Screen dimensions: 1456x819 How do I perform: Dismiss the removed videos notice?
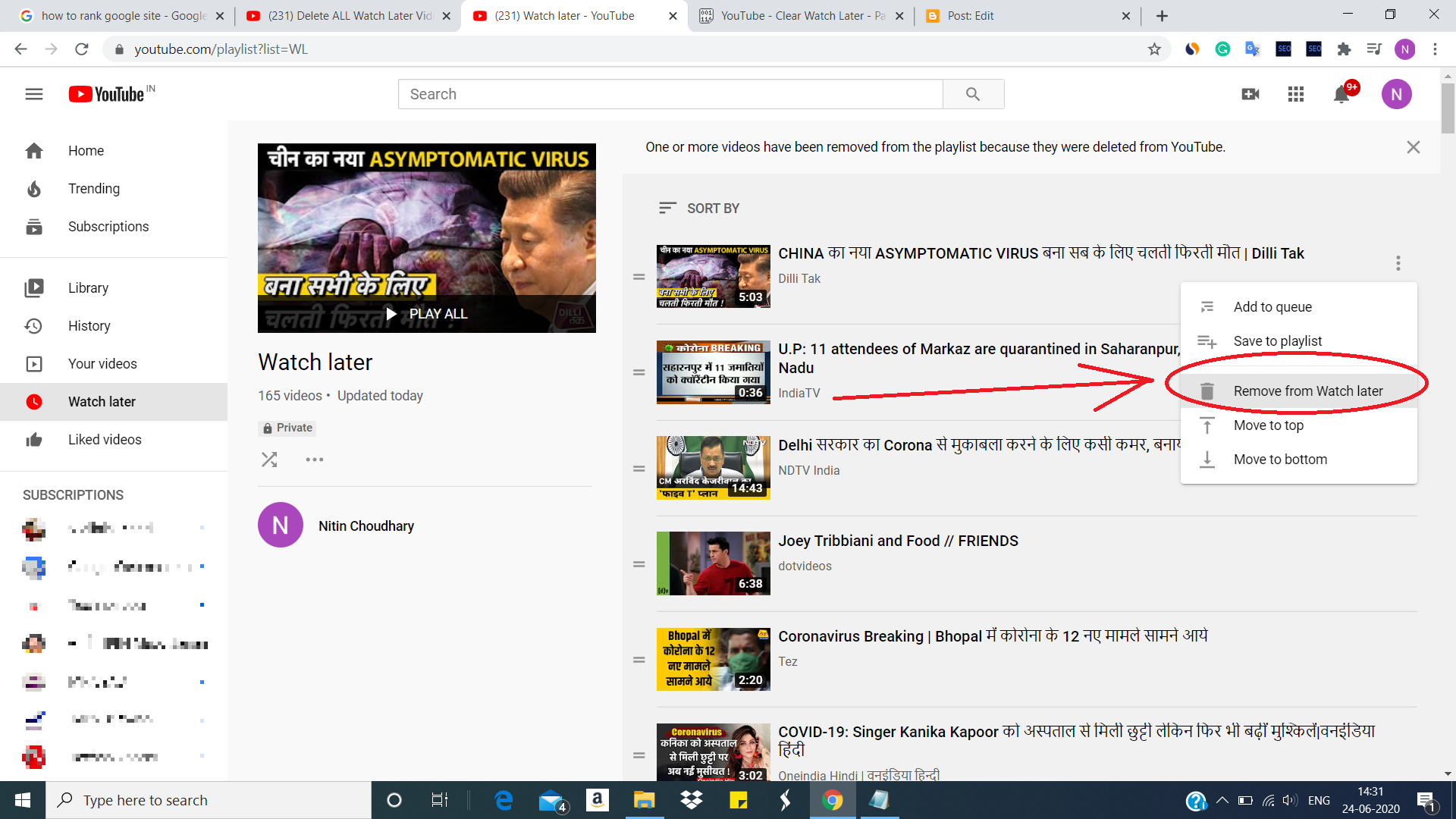[x=1414, y=147]
